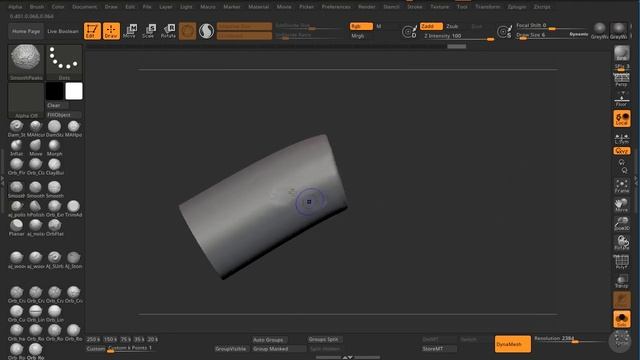The image size is (640, 360).
Task: Open the Tool menu
Action: [462, 7]
